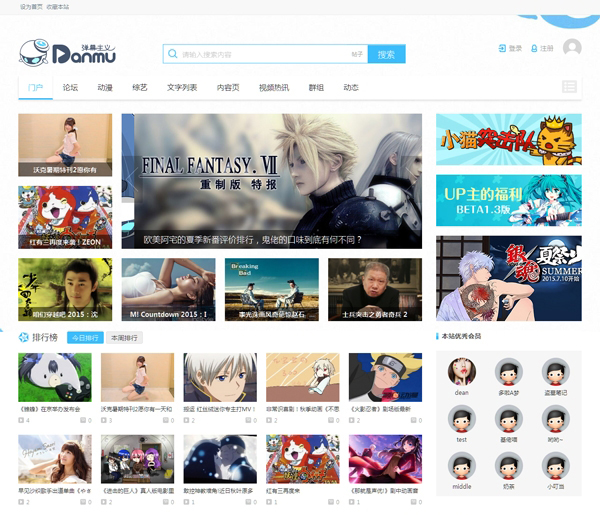The width and height of the screenshot is (600, 515).
Task: Open test member avatar
Action: point(462,419)
